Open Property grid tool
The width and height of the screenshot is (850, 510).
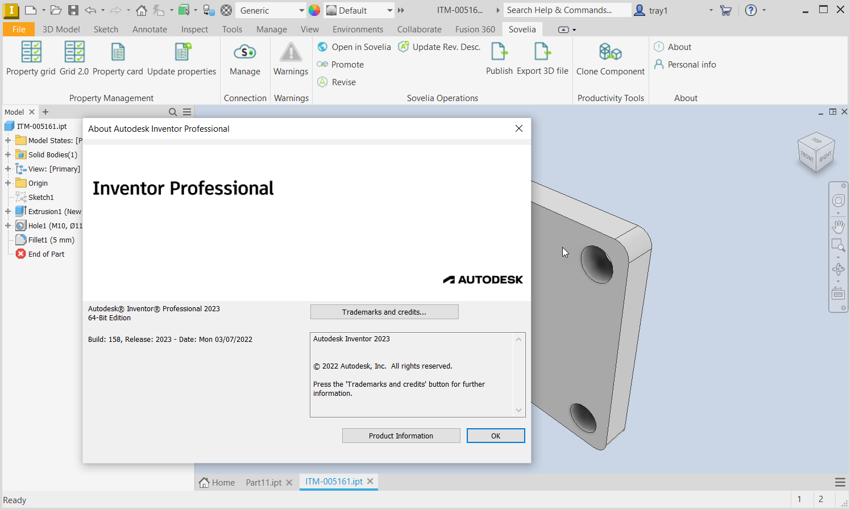coord(31,59)
